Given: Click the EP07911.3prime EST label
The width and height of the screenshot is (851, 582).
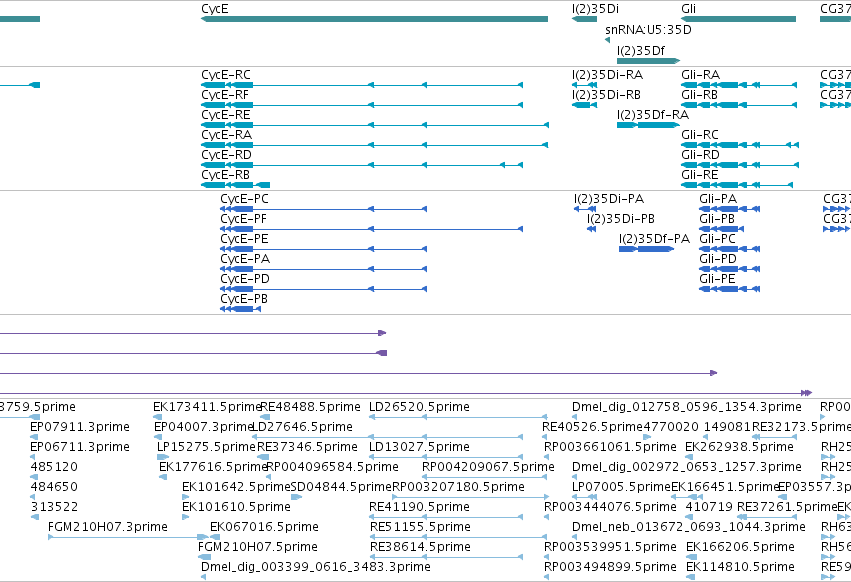Looking at the screenshot, I should (x=80, y=427).
